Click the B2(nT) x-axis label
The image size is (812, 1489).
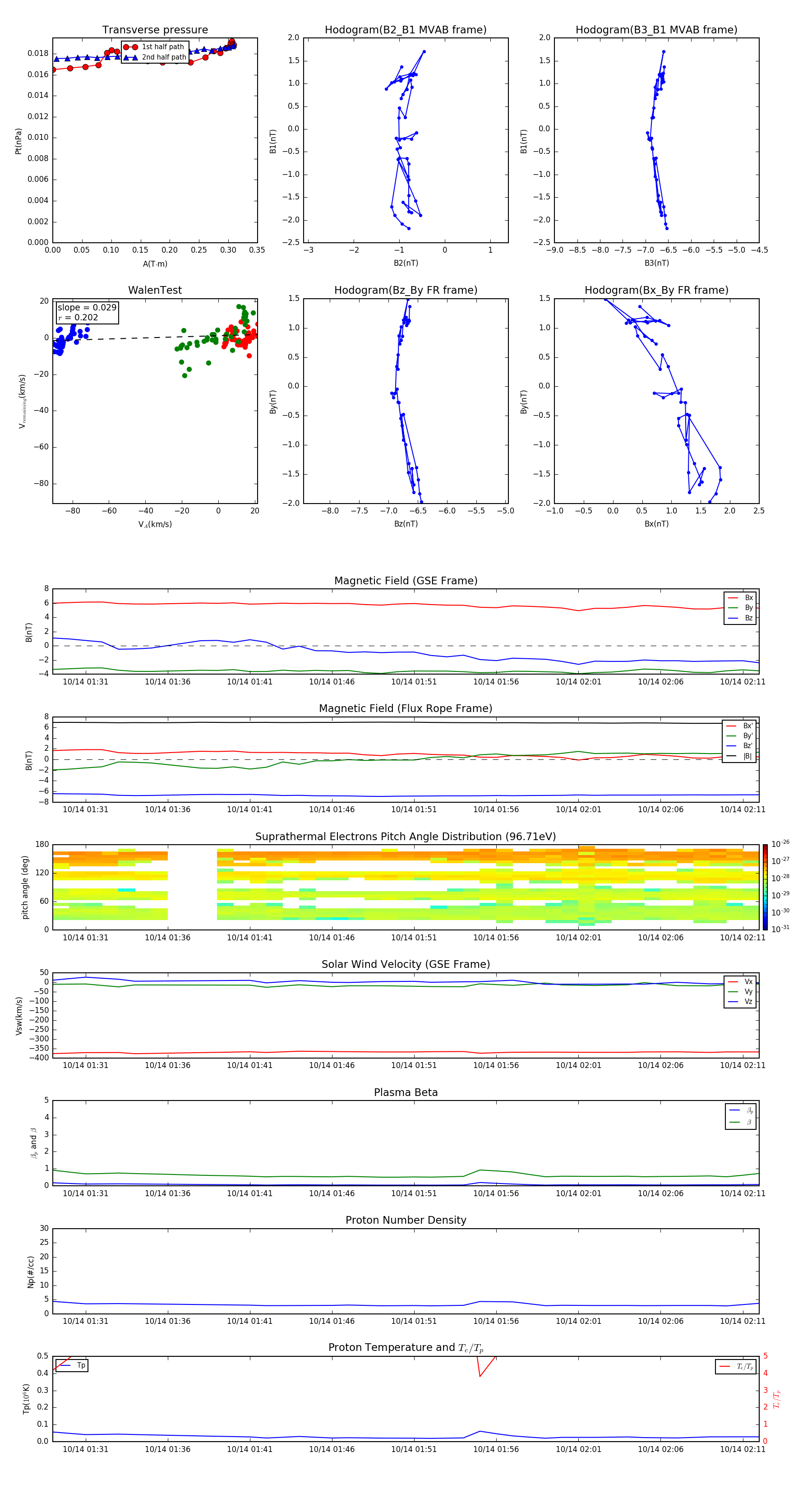(406, 263)
